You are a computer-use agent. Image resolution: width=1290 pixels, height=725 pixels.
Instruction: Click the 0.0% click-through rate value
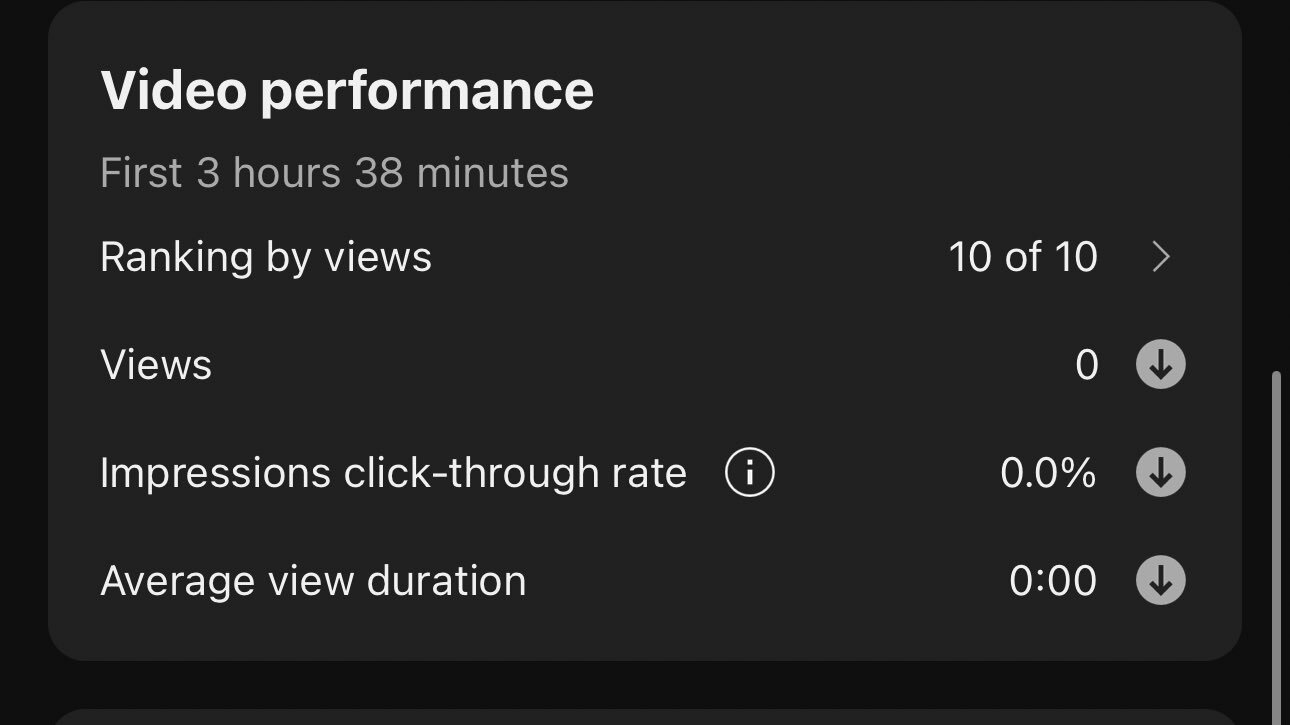click(1048, 472)
